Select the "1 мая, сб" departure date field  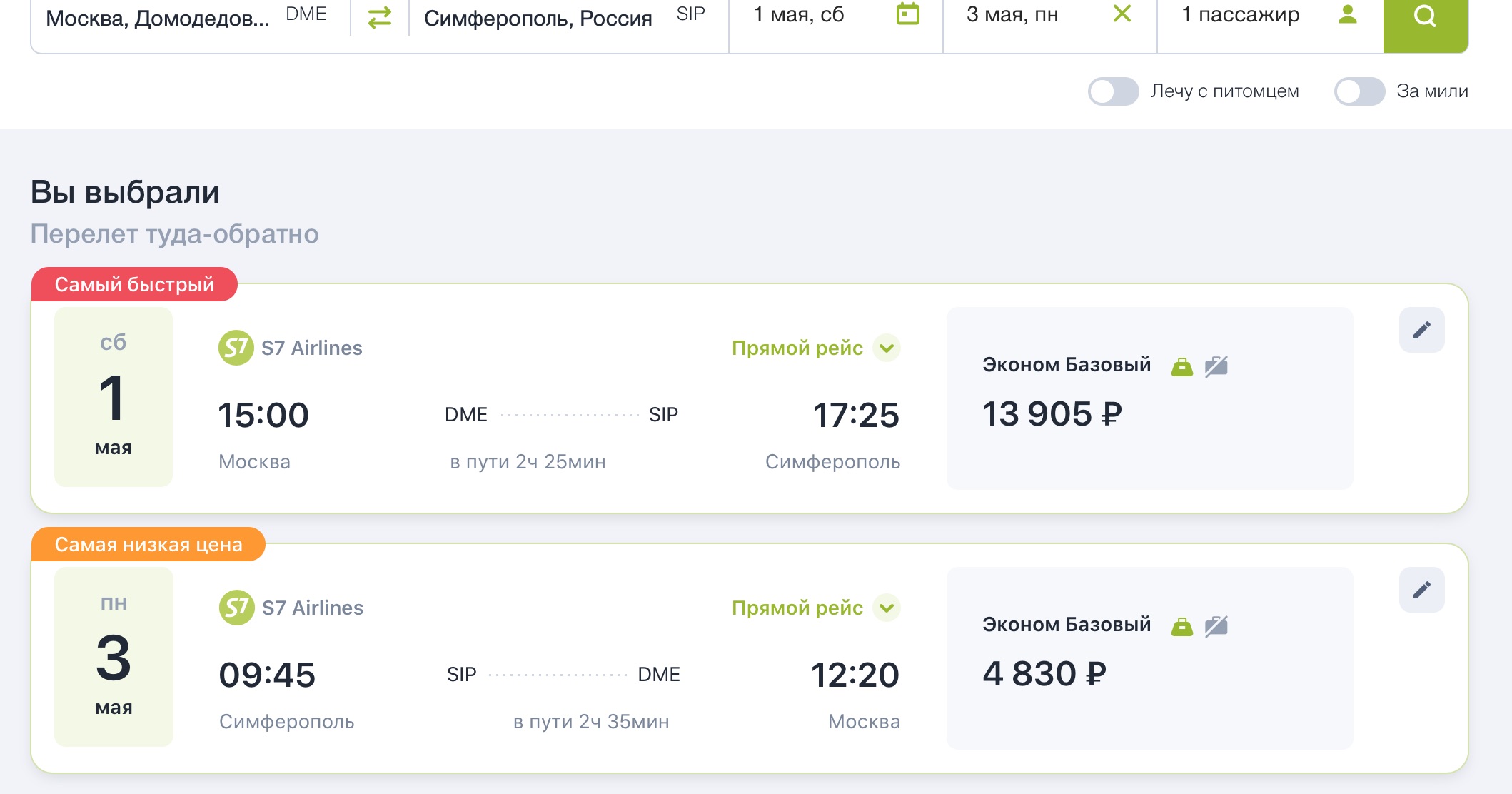pos(800,15)
